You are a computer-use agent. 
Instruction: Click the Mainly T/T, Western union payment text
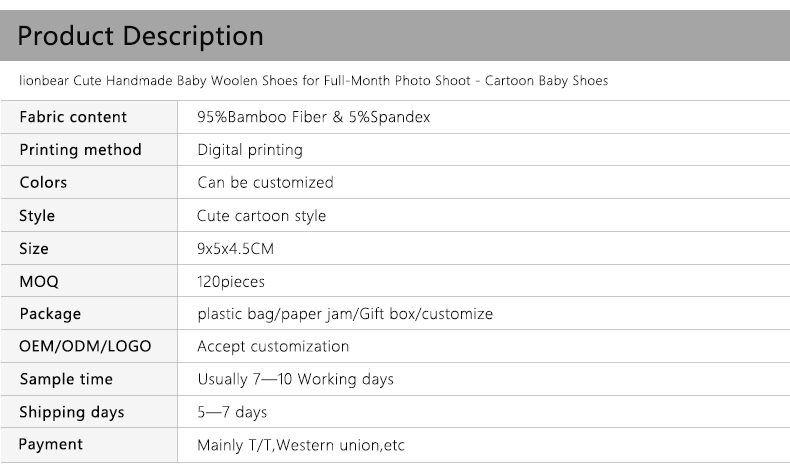301,446
